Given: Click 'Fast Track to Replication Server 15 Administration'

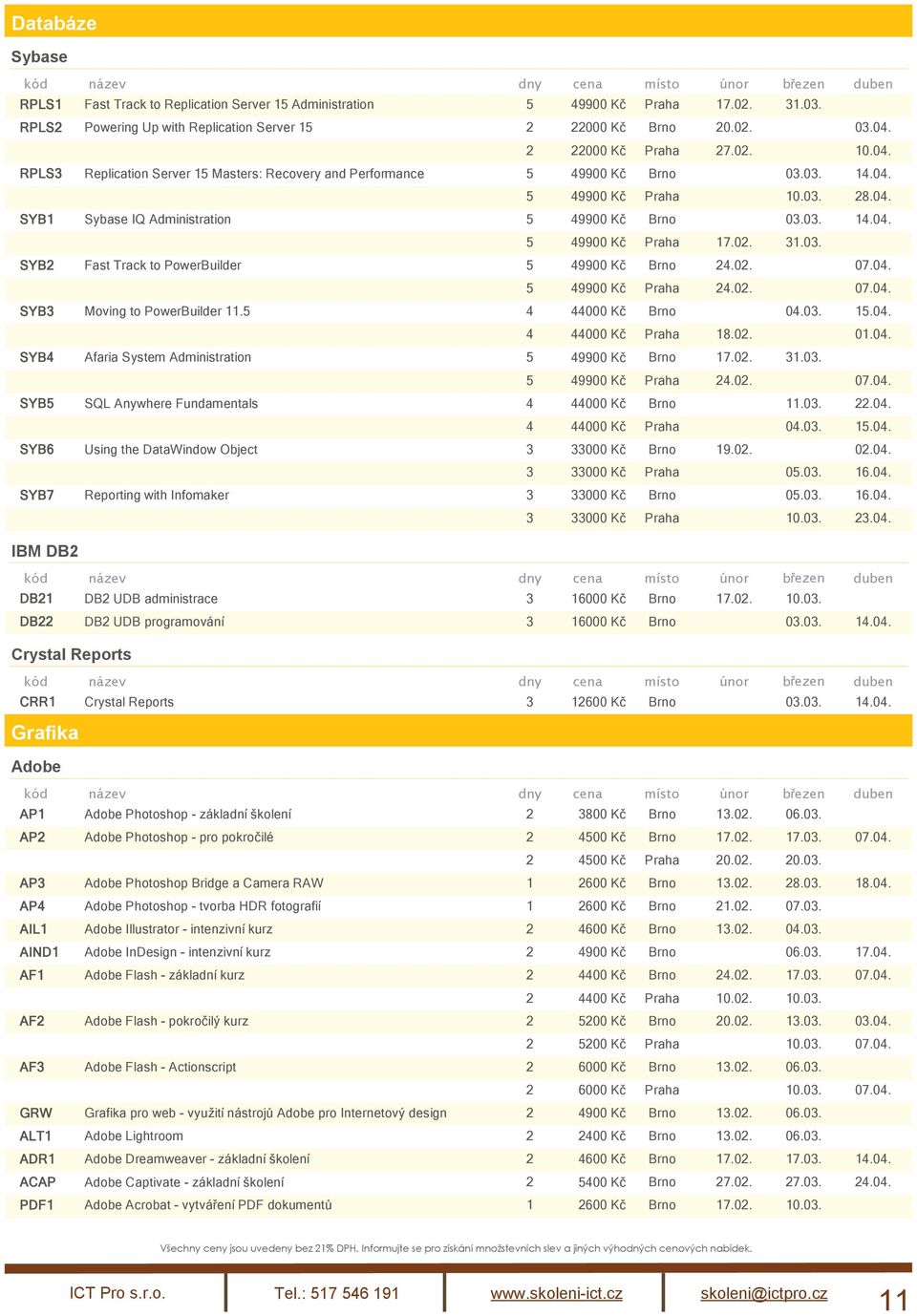Looking at the screenshot, I should click(x=229, y=104).
